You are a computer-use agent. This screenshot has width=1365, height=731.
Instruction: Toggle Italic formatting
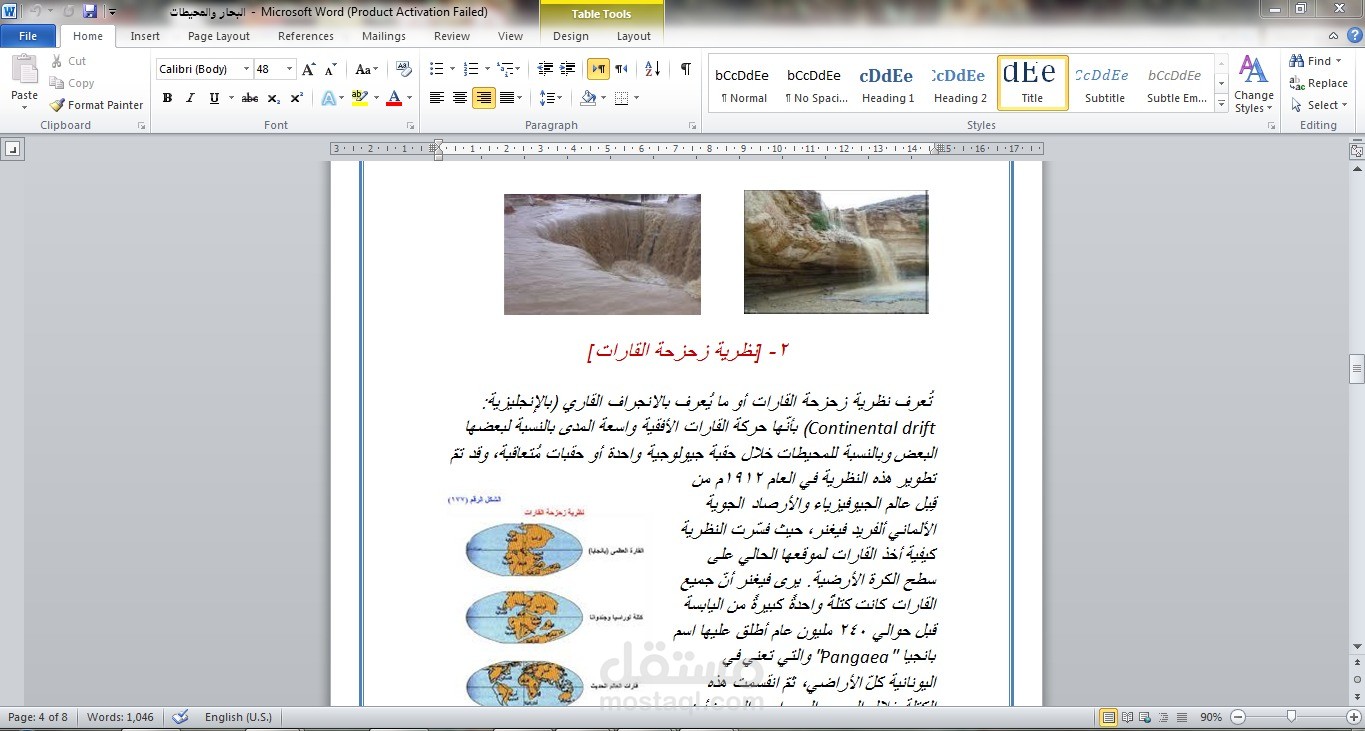click(190, 98)
